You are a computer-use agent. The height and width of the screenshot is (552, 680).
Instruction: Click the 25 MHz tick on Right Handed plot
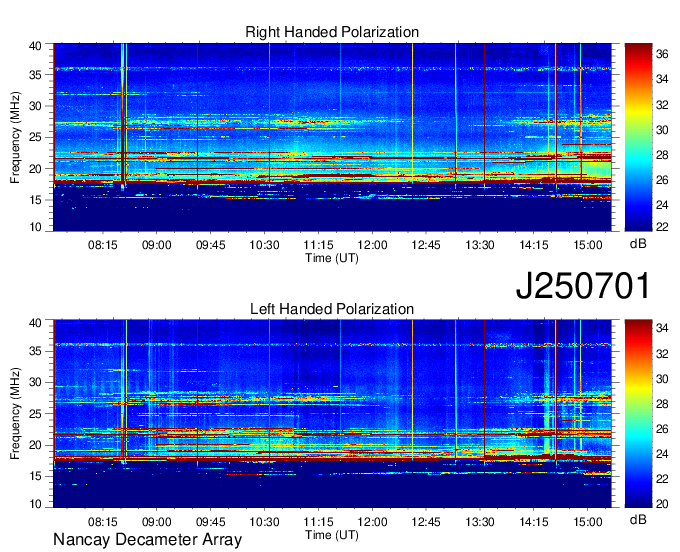(35, 137)
